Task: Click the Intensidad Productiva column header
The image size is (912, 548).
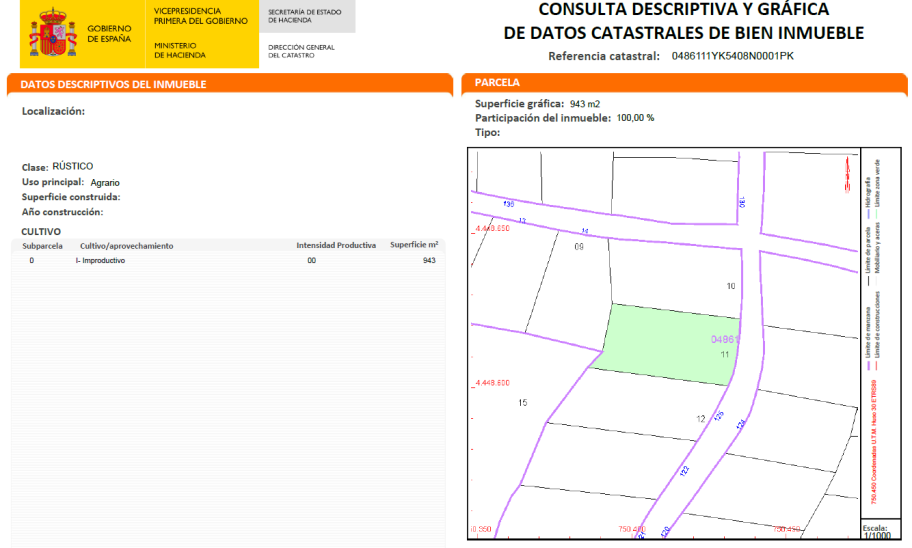Action: [336, 245]
